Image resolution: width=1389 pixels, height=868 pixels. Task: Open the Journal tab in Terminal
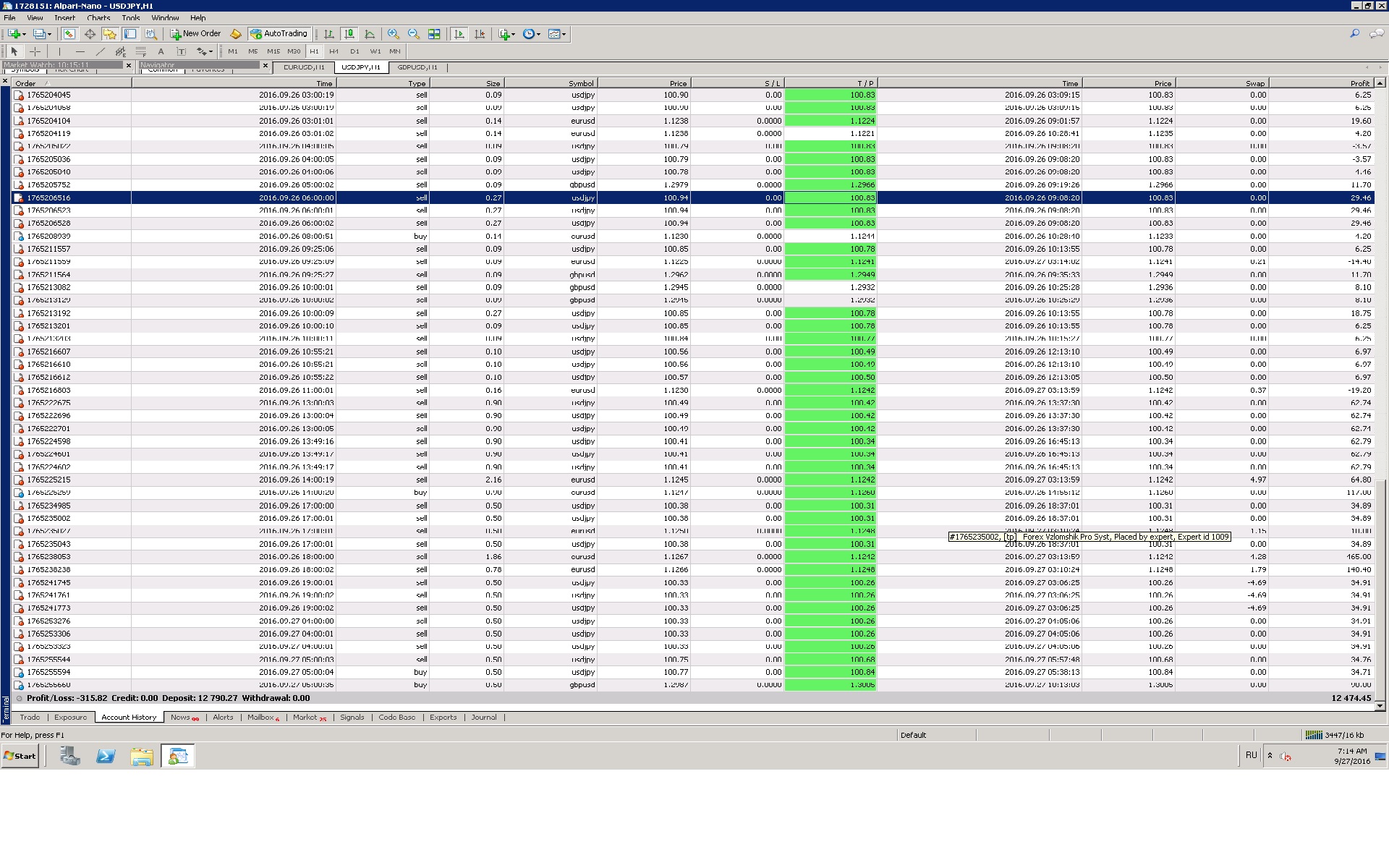(x=484, y=718)
